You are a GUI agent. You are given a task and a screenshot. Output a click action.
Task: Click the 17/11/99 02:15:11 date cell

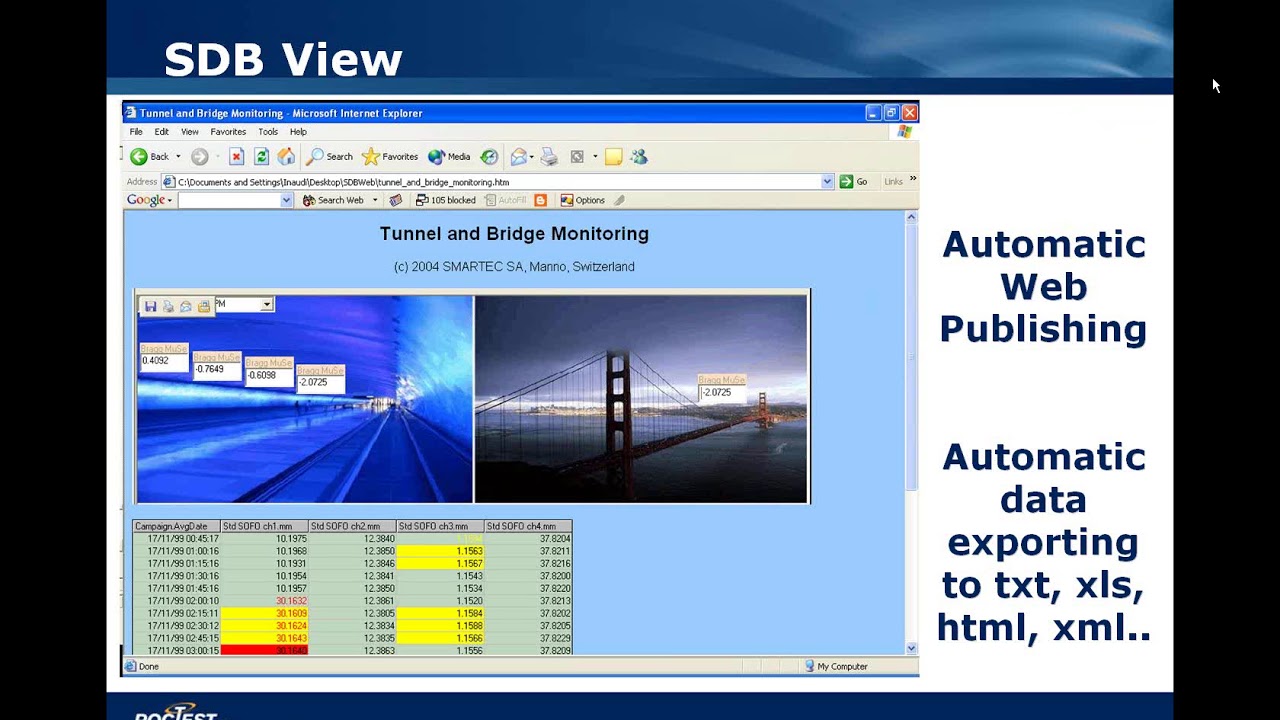coord(176,613)
